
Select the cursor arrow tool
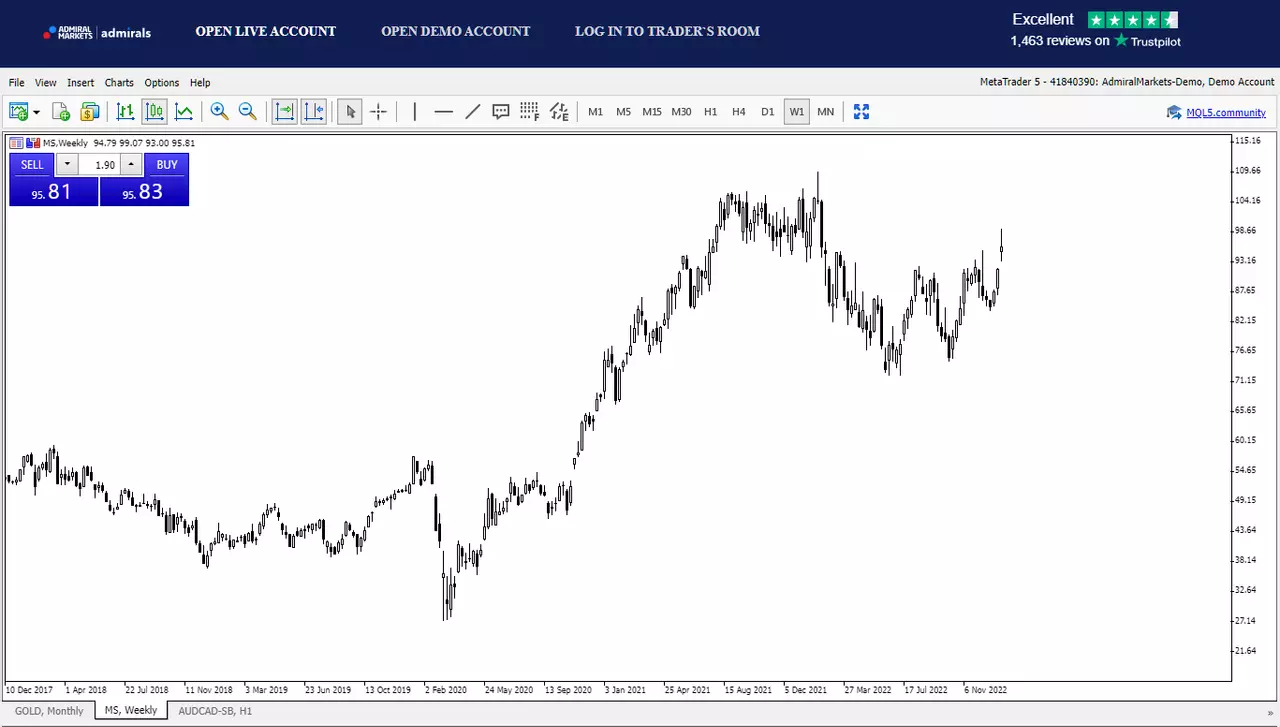(x=350, y=112)
